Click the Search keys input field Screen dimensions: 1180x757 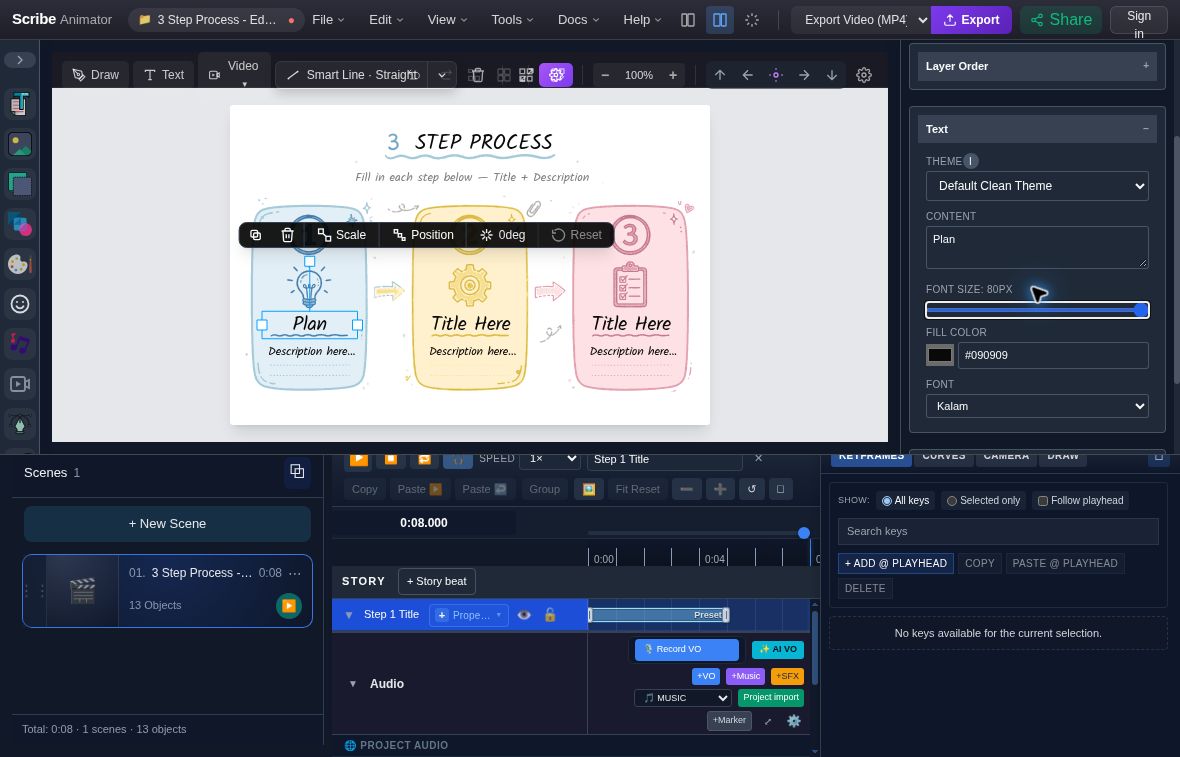pyautogui.click(x=998, y=531)
